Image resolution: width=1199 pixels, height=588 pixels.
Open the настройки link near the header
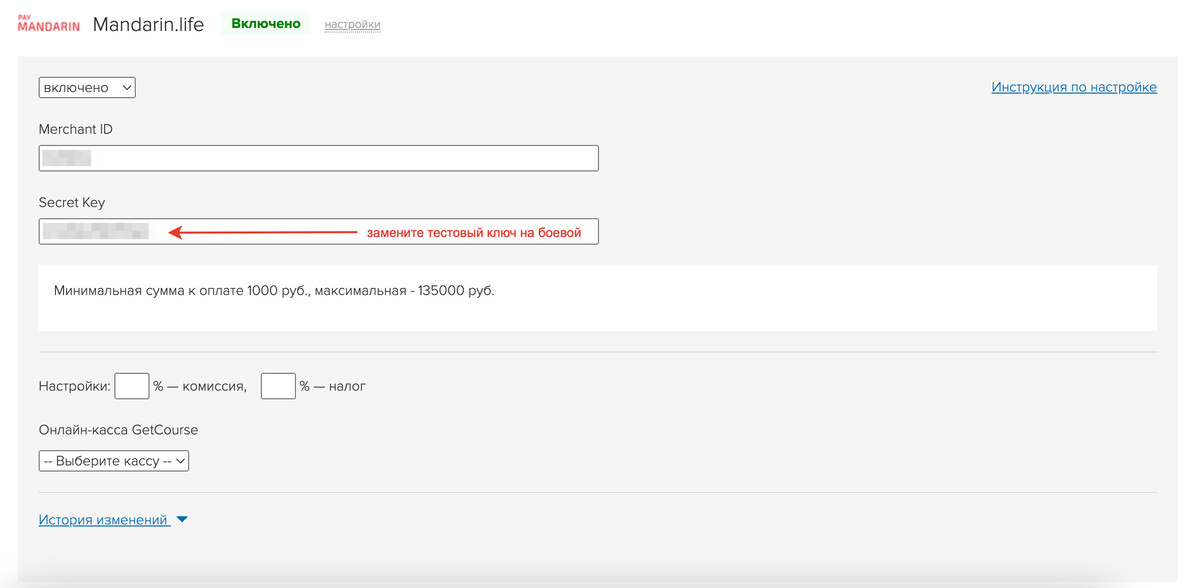point(353,24)
